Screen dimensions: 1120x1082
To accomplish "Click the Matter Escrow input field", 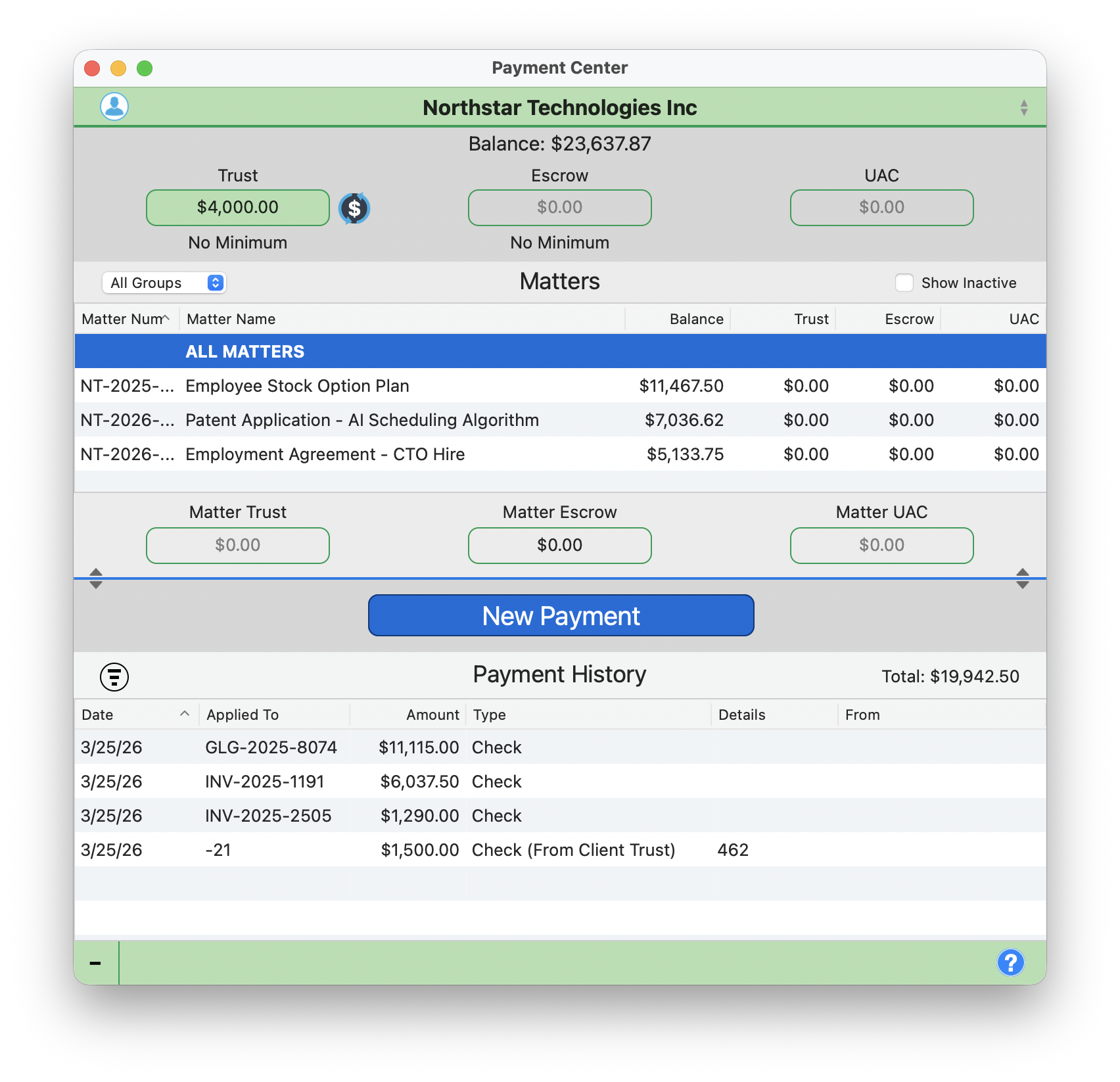I will click(559, 545).
